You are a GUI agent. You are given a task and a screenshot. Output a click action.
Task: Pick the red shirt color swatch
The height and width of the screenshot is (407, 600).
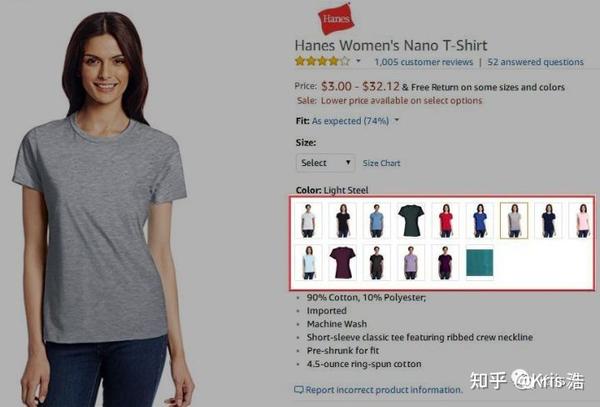445,221
